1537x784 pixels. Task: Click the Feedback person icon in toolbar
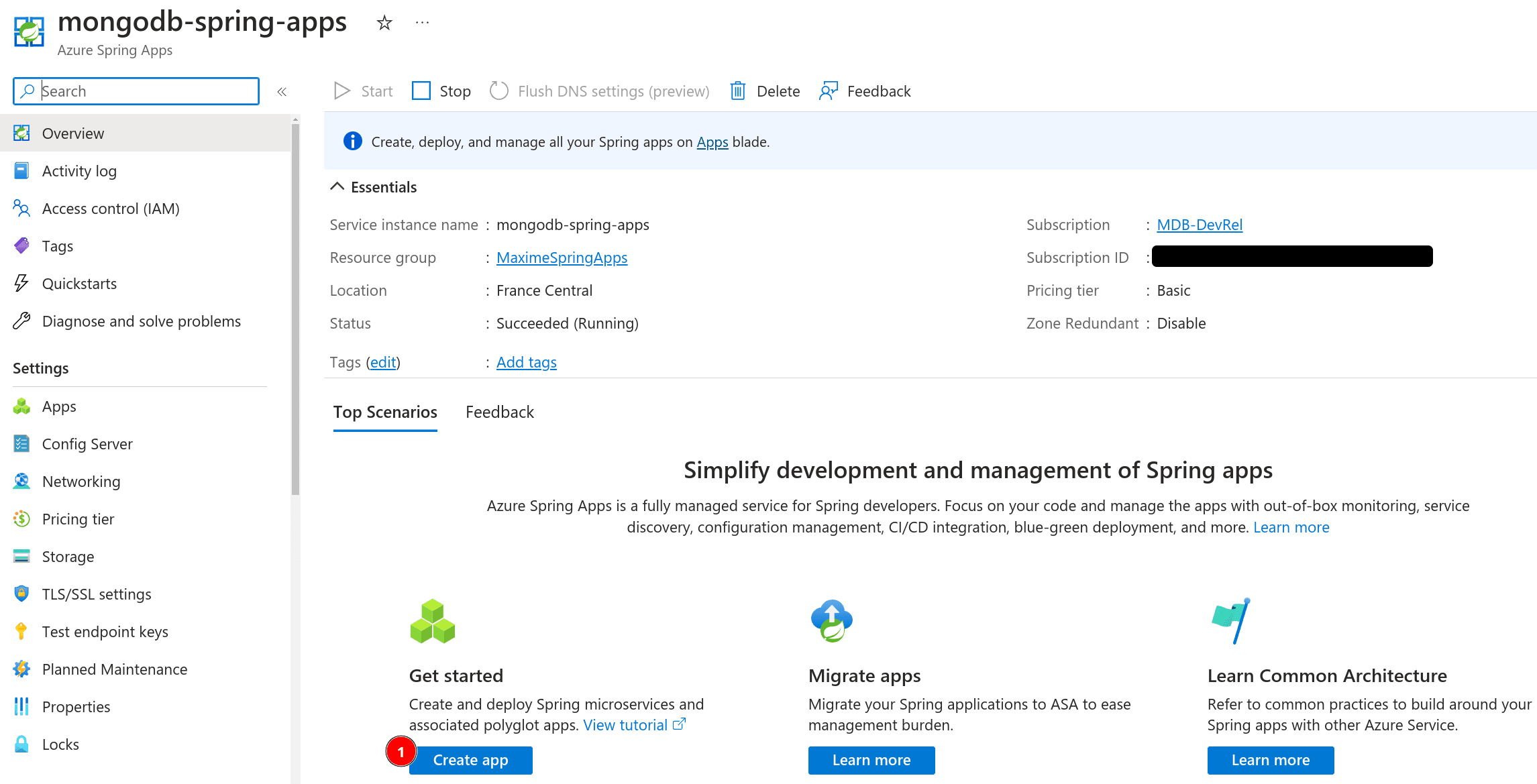tap(829, 91)
